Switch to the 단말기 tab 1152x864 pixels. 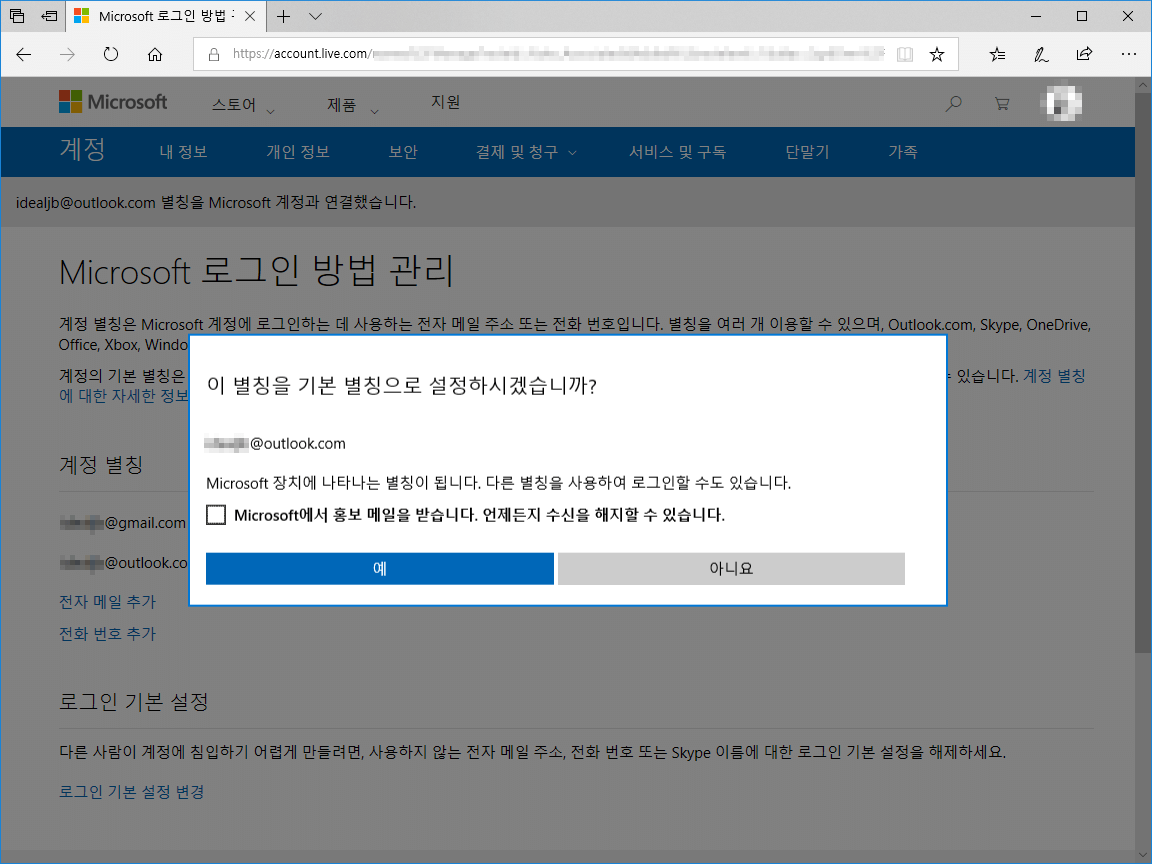click(807, 152)
